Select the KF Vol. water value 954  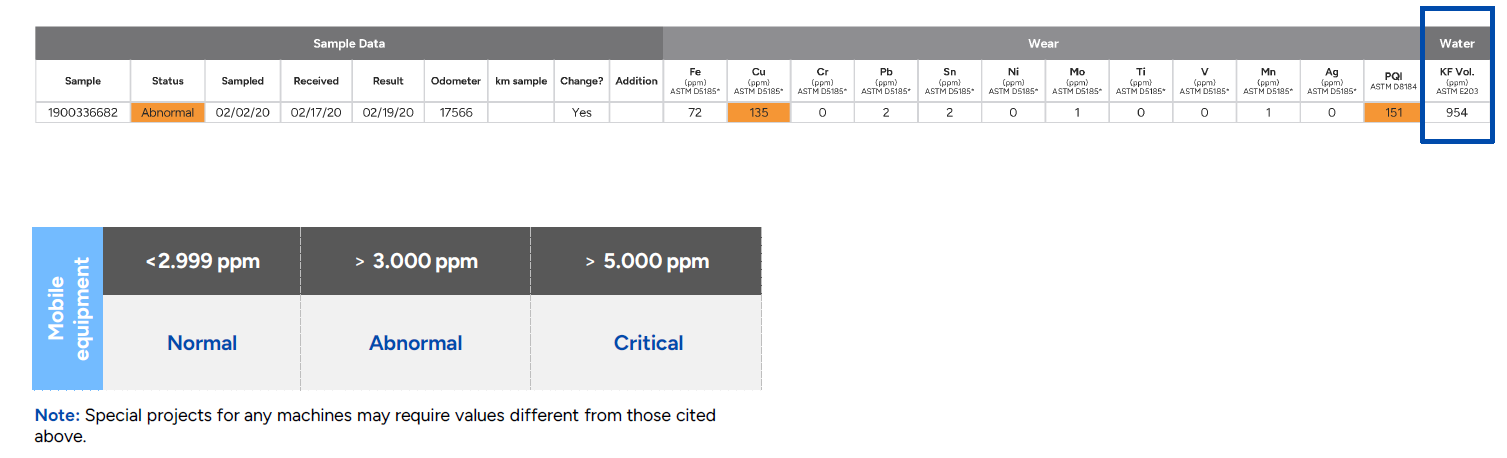click(1457, 113)
